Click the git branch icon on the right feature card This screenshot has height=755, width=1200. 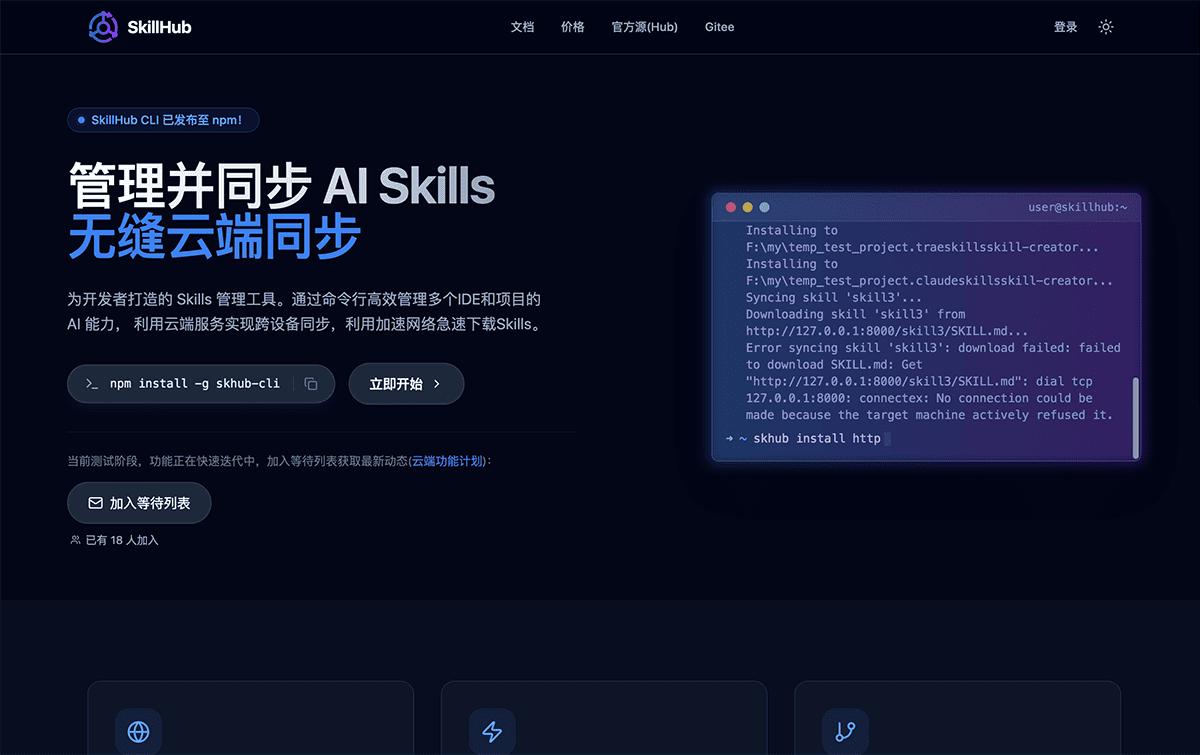tap(845, 732)
